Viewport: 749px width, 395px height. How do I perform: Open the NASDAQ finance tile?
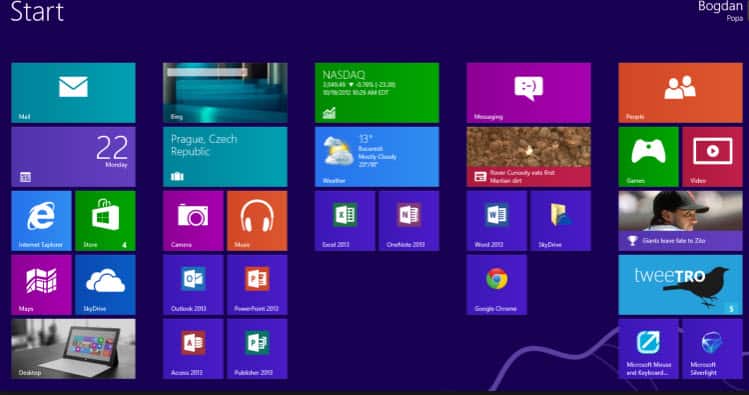pos(377,93)
